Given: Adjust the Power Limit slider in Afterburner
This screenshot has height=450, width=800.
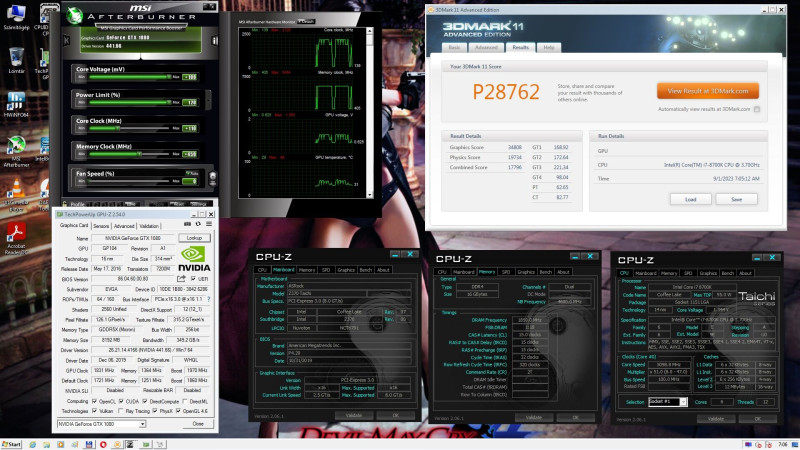Looking at the screenshot, I should tap(131, 103).
